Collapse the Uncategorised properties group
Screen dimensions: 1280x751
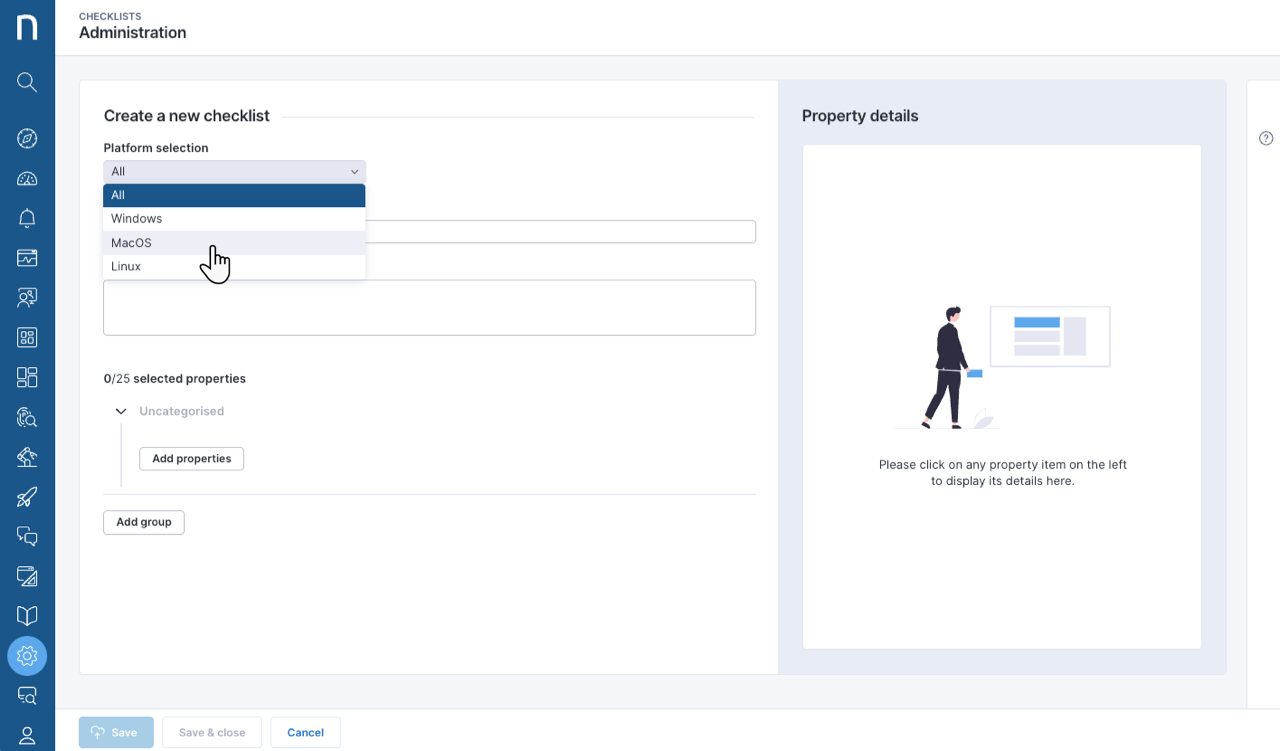click(120, 410)
